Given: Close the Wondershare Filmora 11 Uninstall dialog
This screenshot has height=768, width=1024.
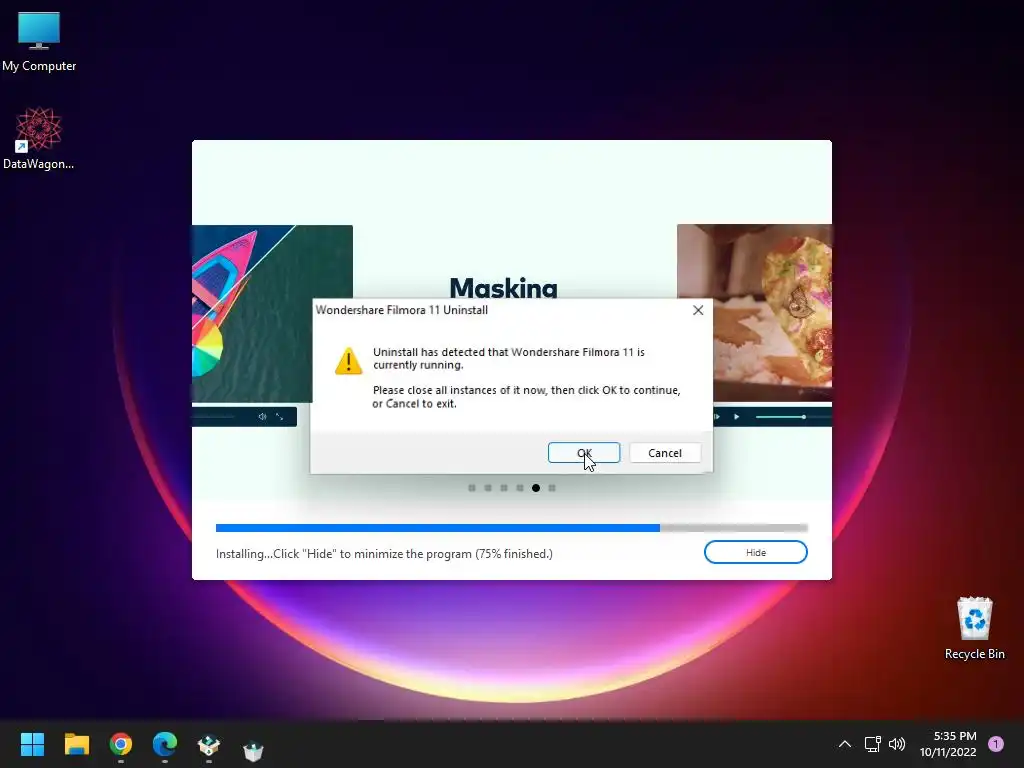Looking at the screenshot, I should click(x=698, y=310).
